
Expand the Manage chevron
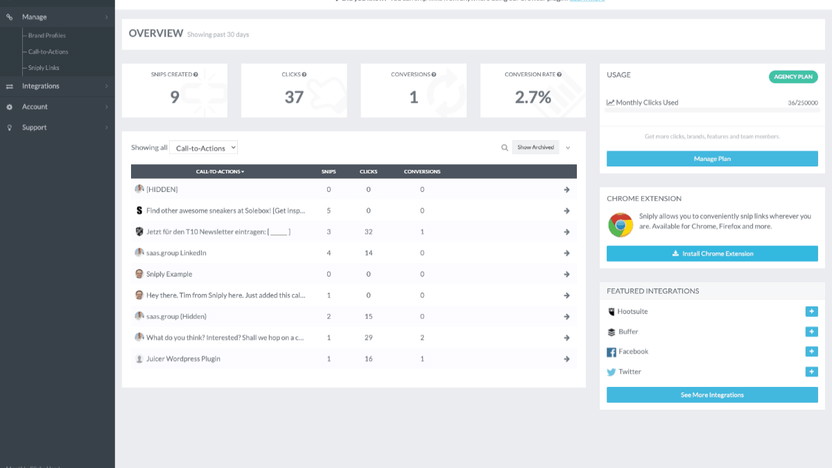point(107,17)
